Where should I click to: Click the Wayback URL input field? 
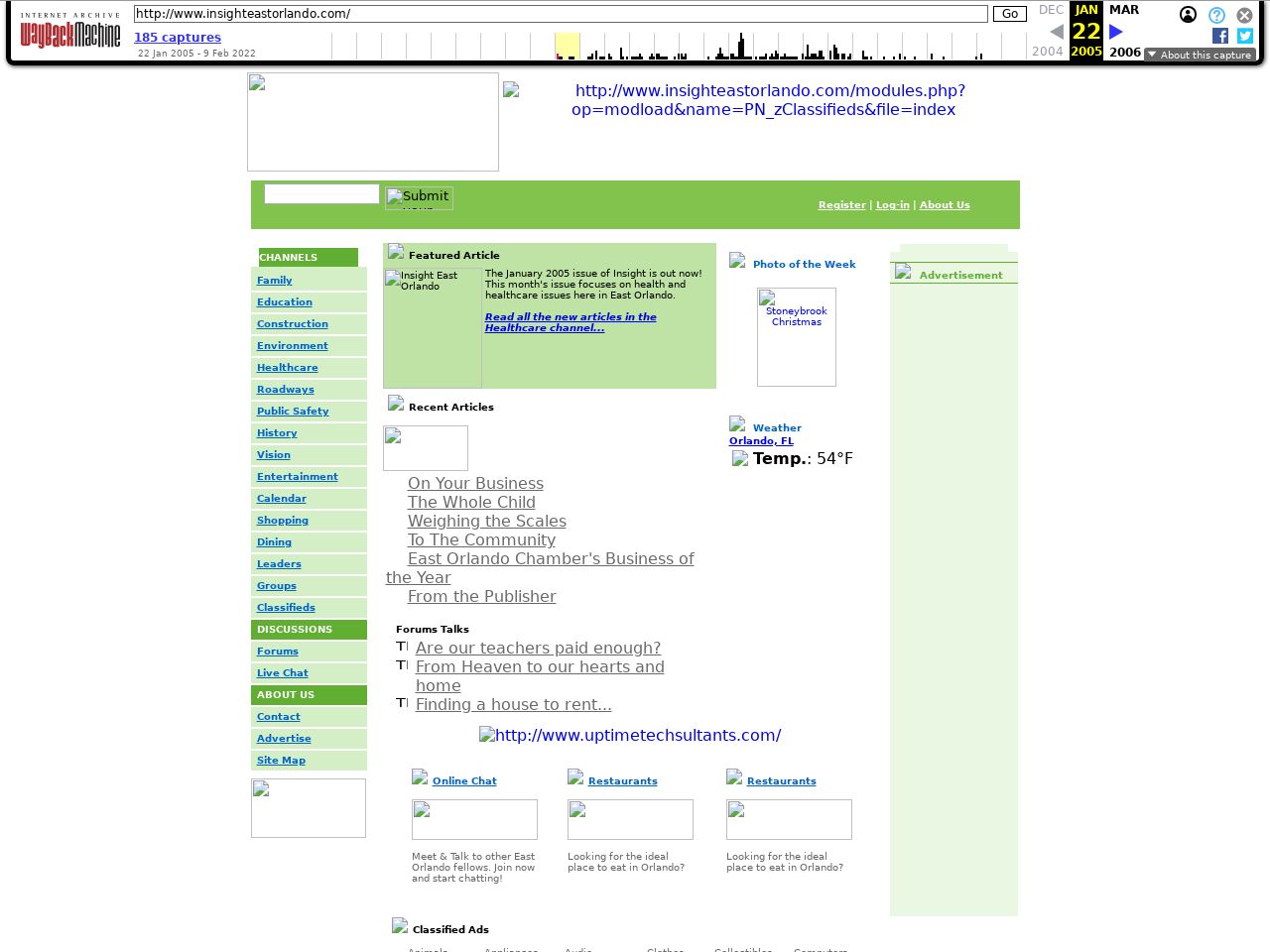point(561,14)
